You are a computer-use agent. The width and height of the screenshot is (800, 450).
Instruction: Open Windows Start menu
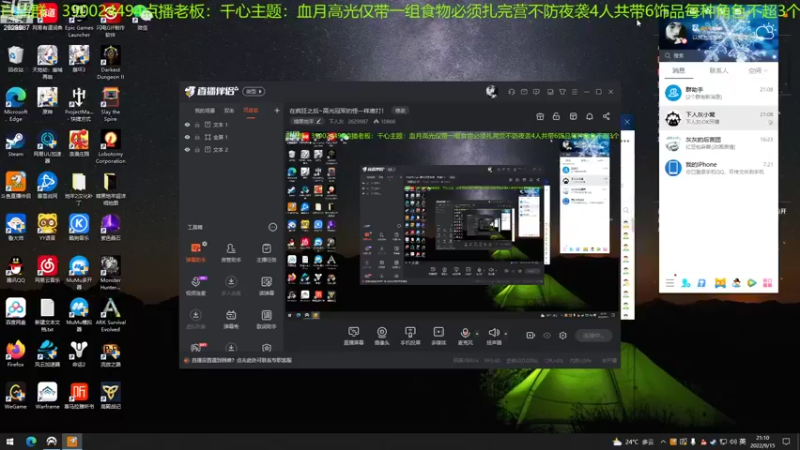coord(10,442)
